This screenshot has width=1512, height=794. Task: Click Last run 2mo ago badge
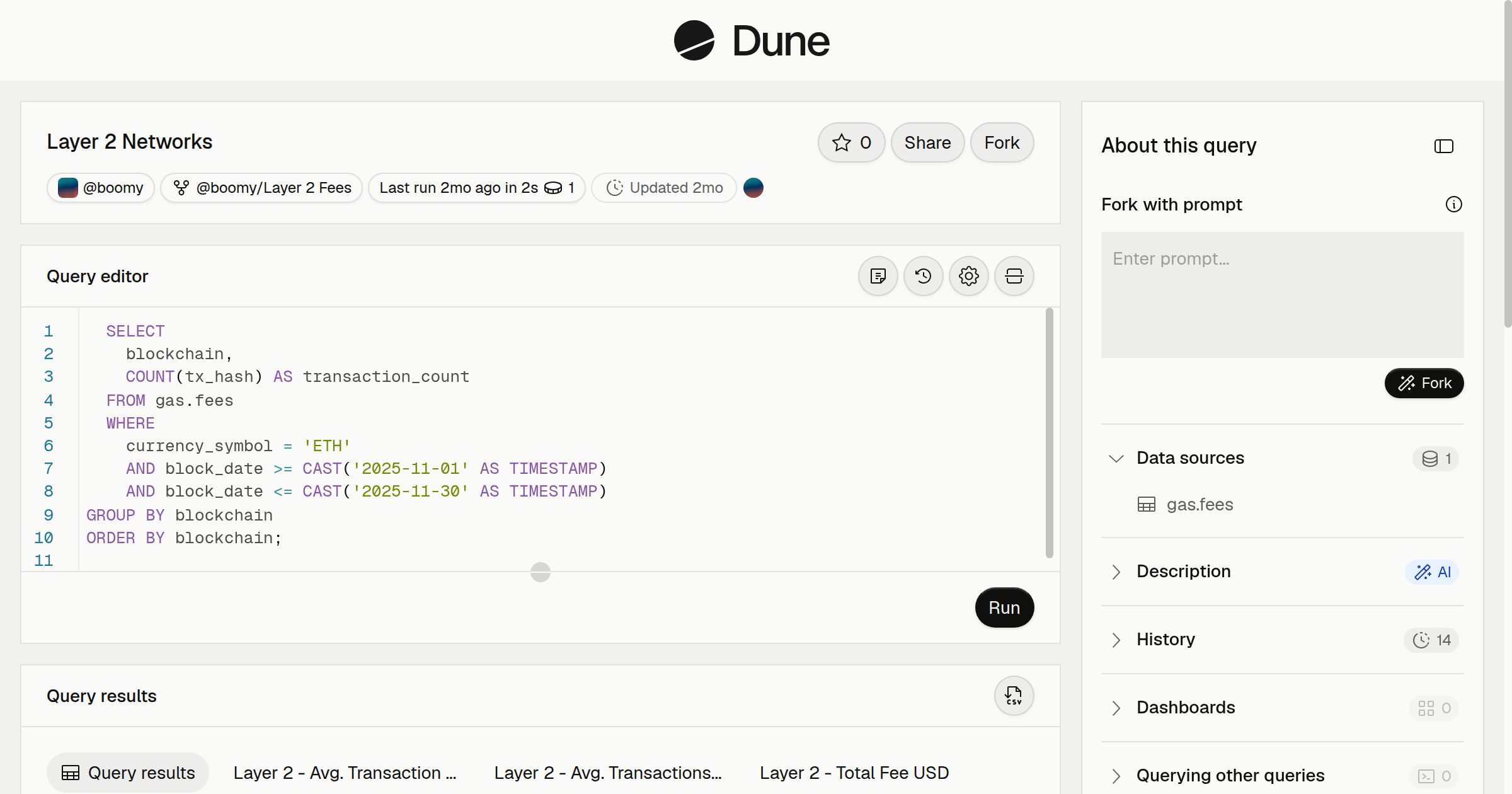(x=477, y=188)
